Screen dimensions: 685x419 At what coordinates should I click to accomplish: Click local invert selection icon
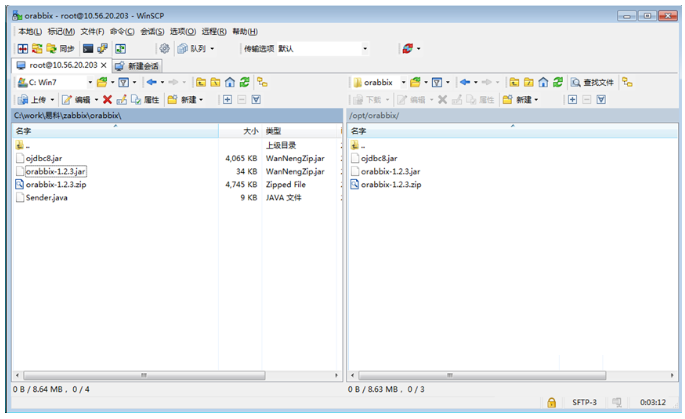coord(256,100)
